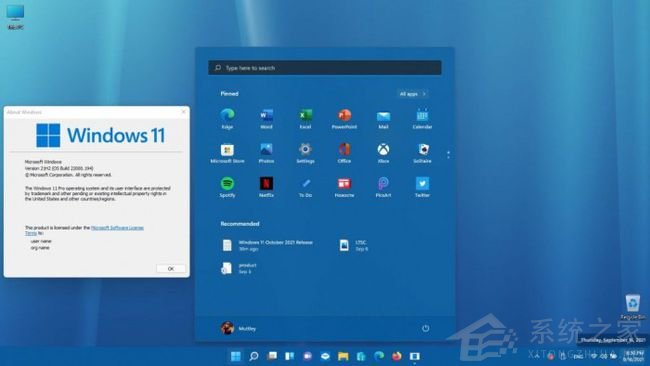Open the Netflix pinned app
Image resolution: width=650 pixels, height=366 pixels.
pyautogui.click(x=266, y=187)
